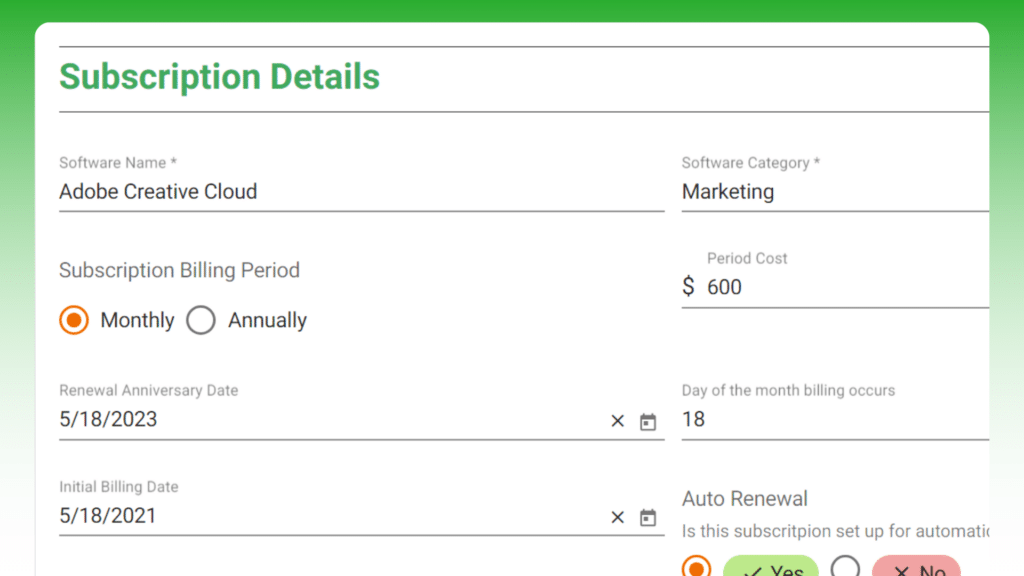Click the Subscription Billing Period label
The image size is (1024, 576).
pos(180,270)
